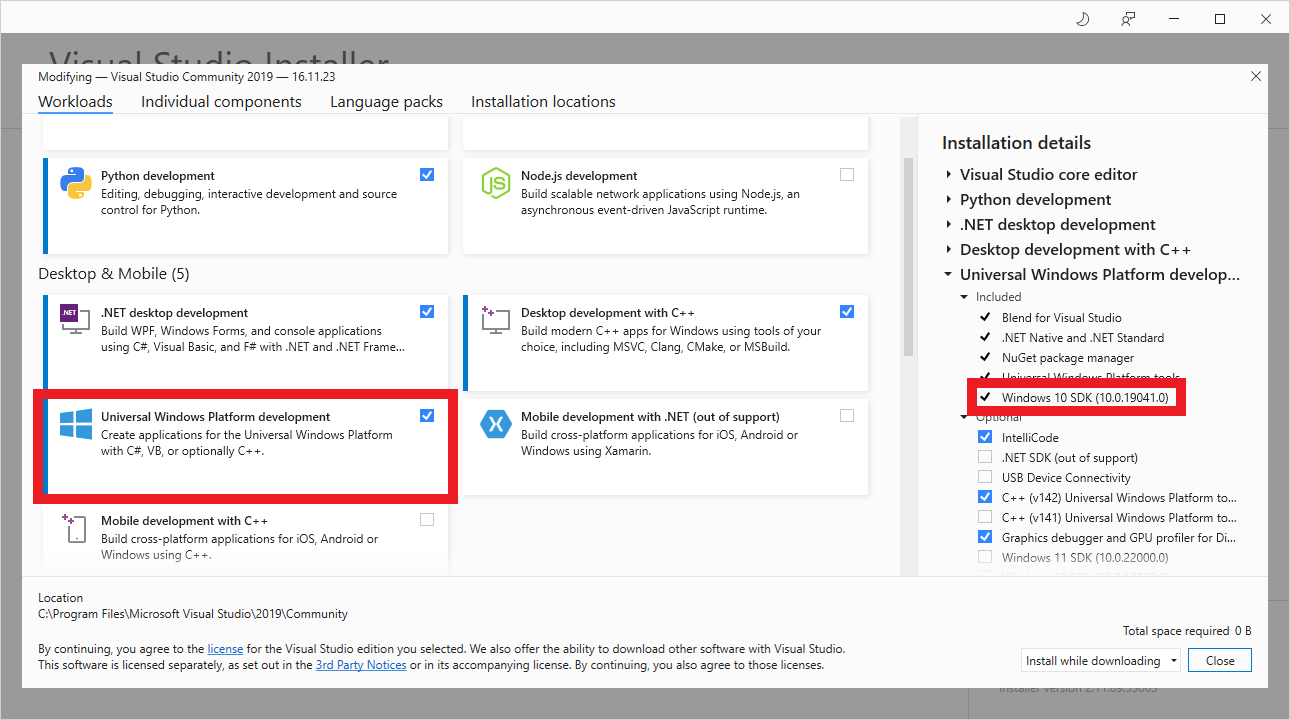Viewport: 1290px width, 720px height.
Task: Check the USB Device Connectivity option
Action: pyautogui.click(x=985, y=477)
